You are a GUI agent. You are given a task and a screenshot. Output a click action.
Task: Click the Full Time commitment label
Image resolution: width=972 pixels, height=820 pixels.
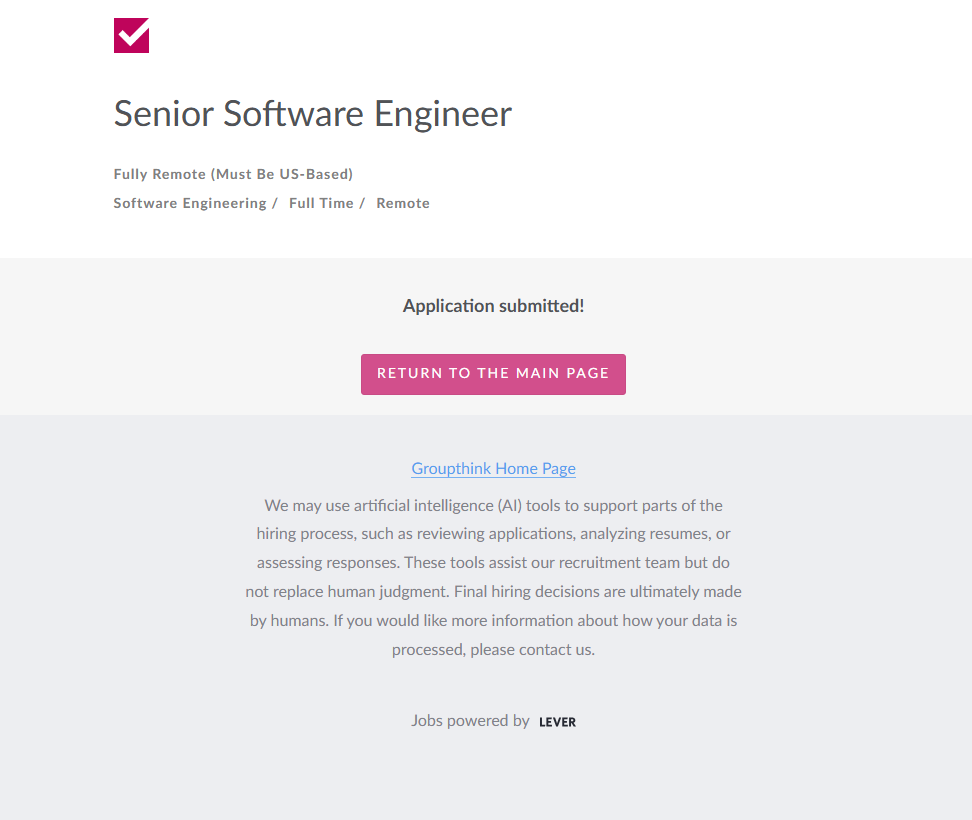(x=321, y=203)
